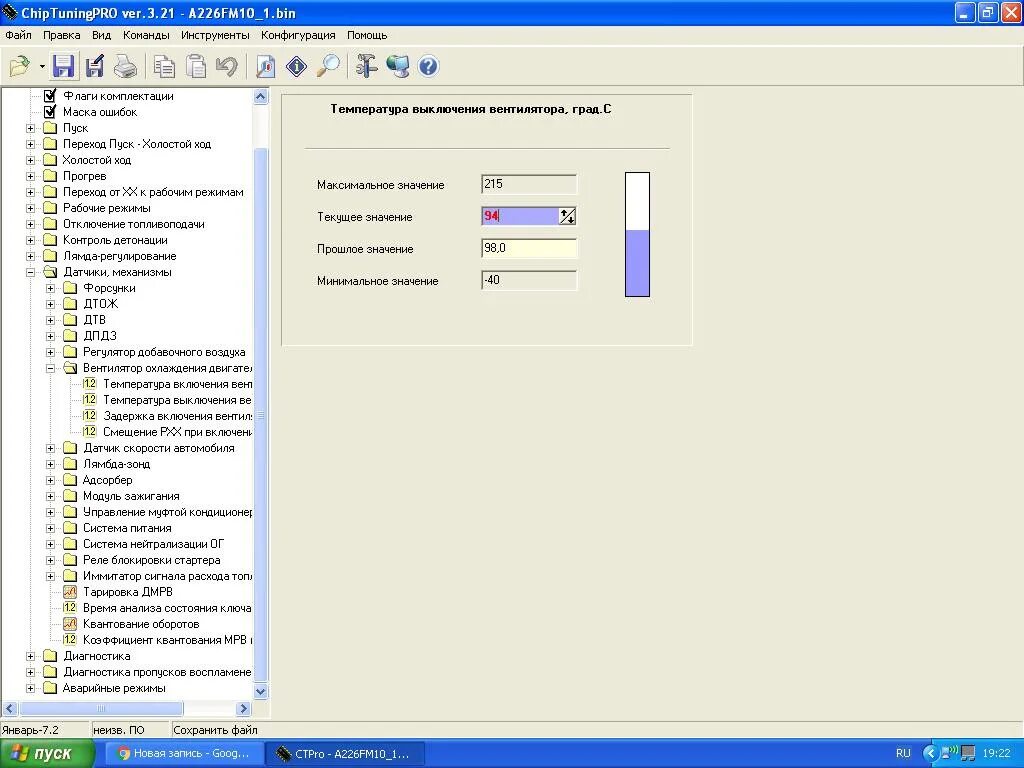Click the vertical blue value level bar
This screenshot has width=1024, height=768.
[637, 234]
